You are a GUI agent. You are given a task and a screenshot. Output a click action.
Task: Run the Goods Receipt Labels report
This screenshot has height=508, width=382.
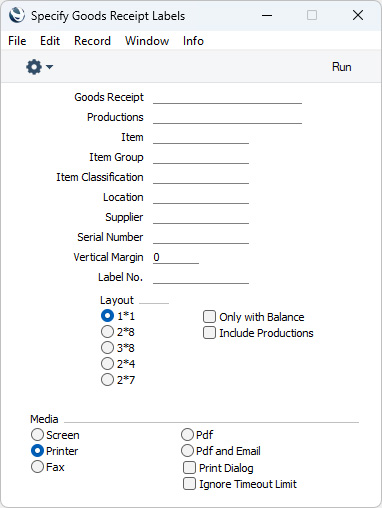point(341,67)
